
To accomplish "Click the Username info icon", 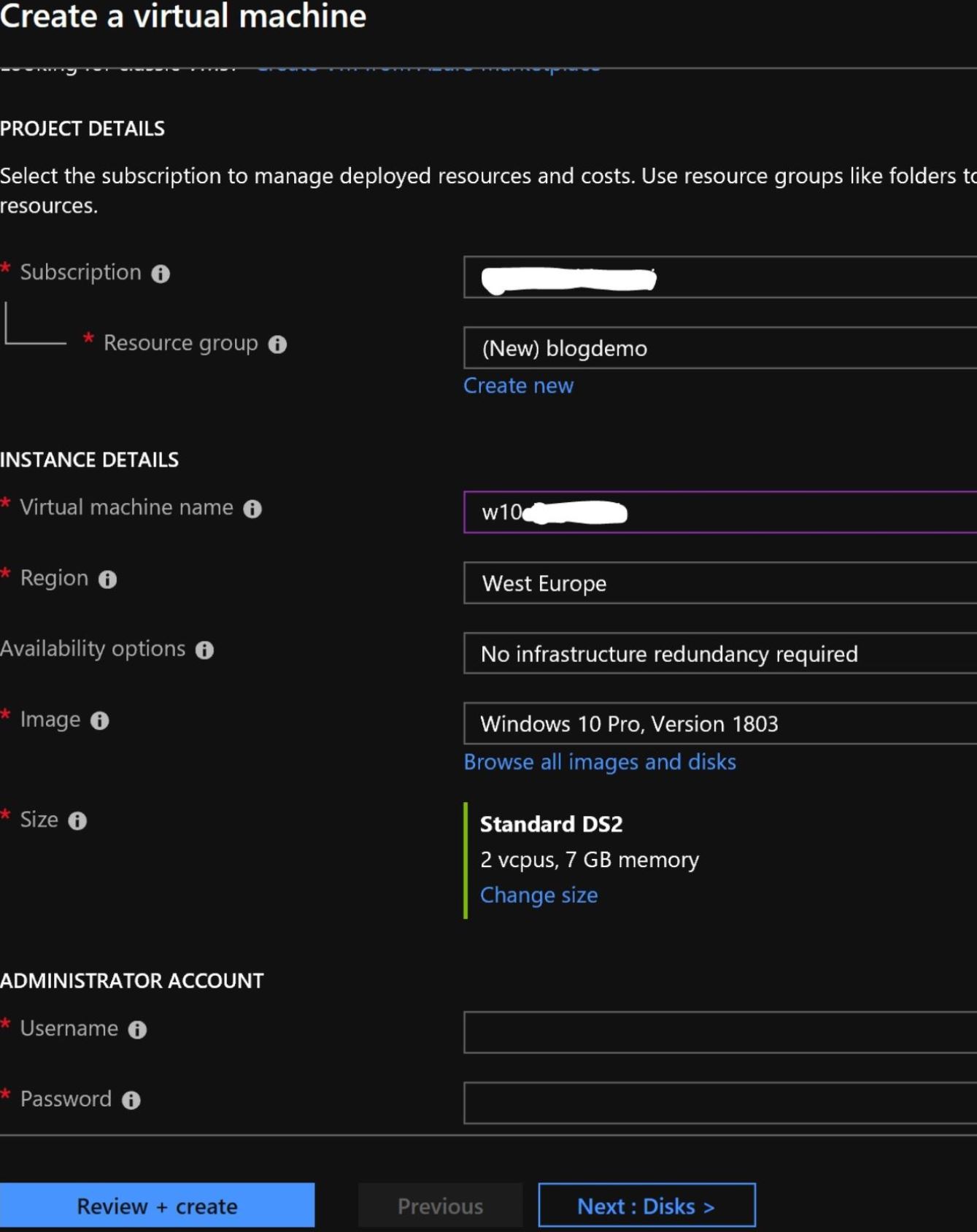I will coord(137,1030).
